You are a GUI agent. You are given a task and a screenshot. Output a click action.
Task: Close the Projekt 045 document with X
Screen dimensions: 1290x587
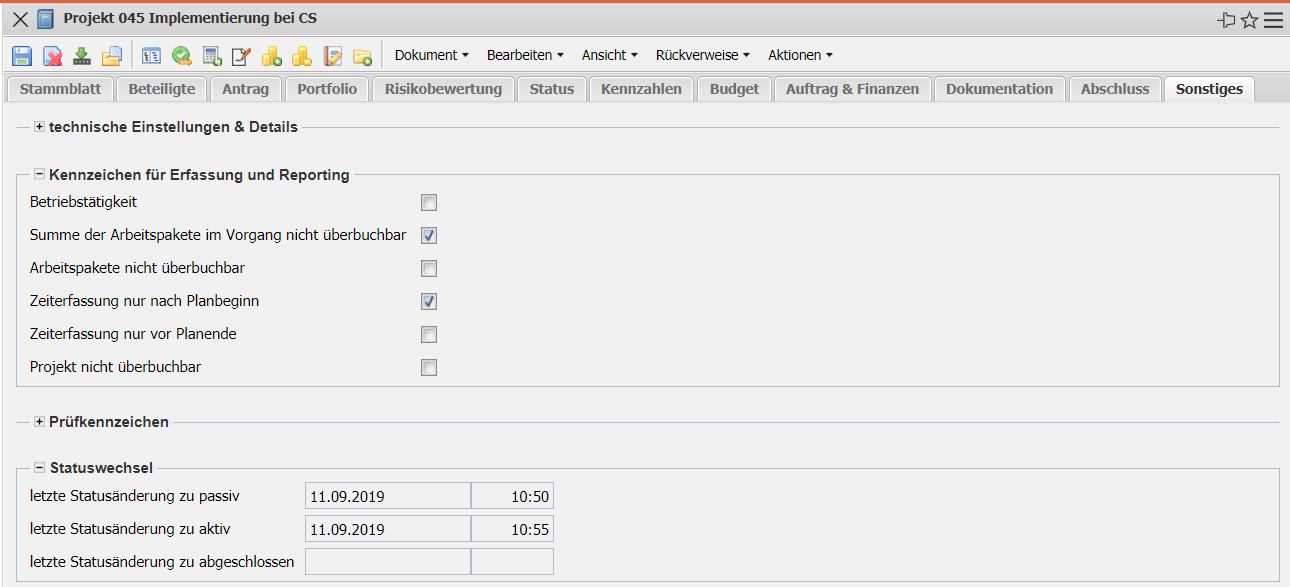(x=20, y=19)
